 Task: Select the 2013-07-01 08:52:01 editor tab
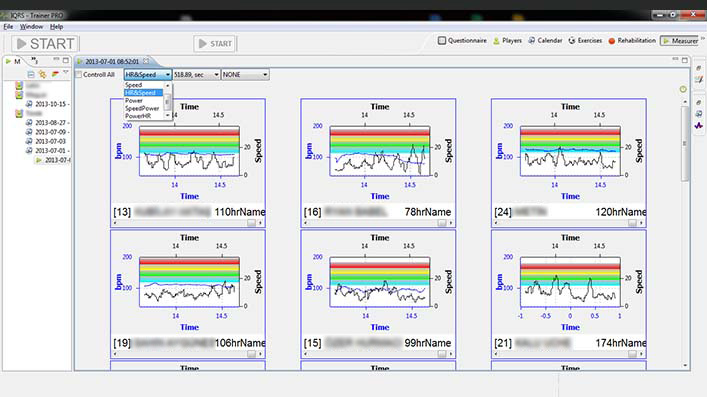(x=112, y=61)
